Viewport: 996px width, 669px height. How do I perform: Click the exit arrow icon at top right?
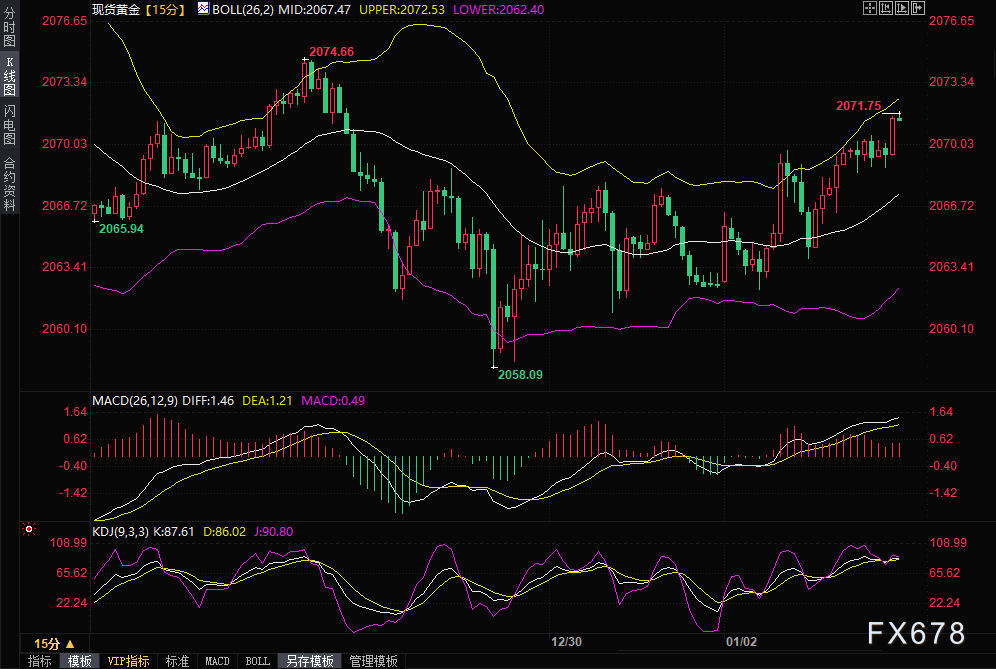pos(917,8)
